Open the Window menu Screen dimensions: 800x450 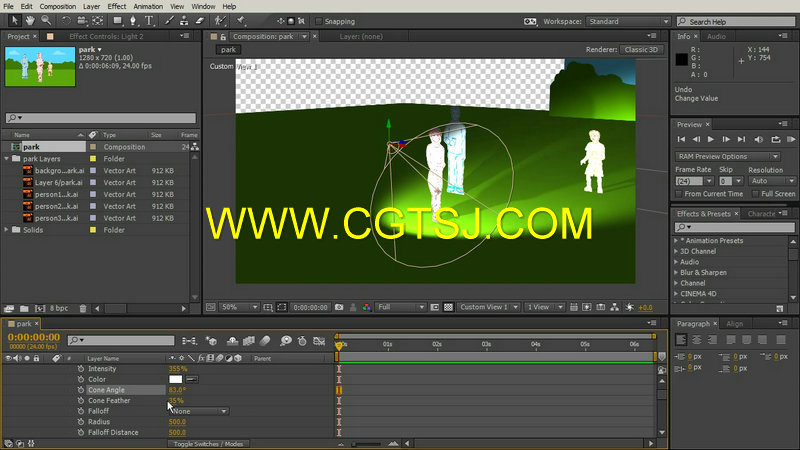[x=203, y=7]
